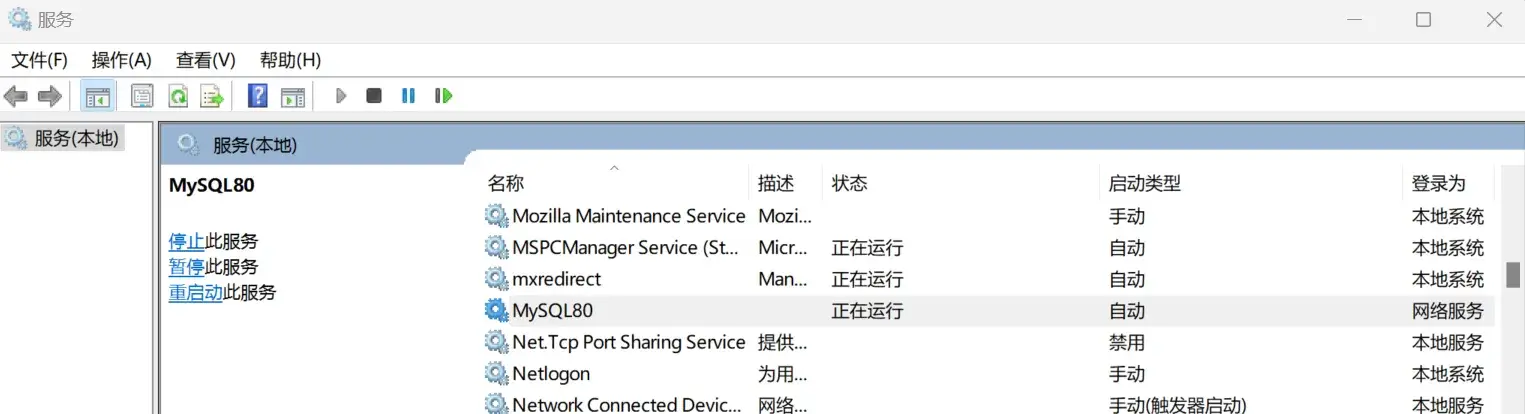
Task: Toggle the show/hide console tree button
Action: (97, 96)
